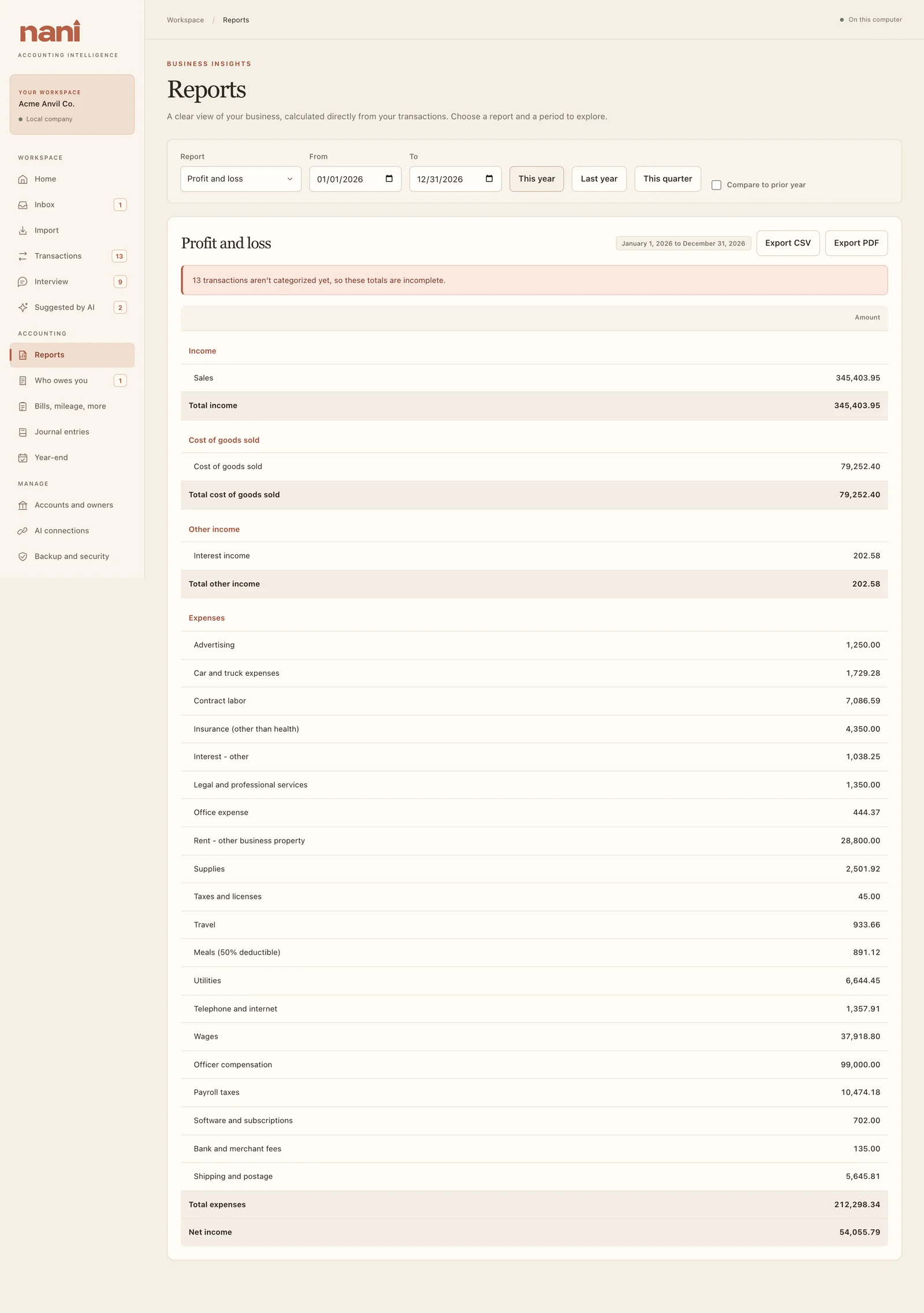
Task: Click the Sales amount 345,403.95
Action: point(858,378)
